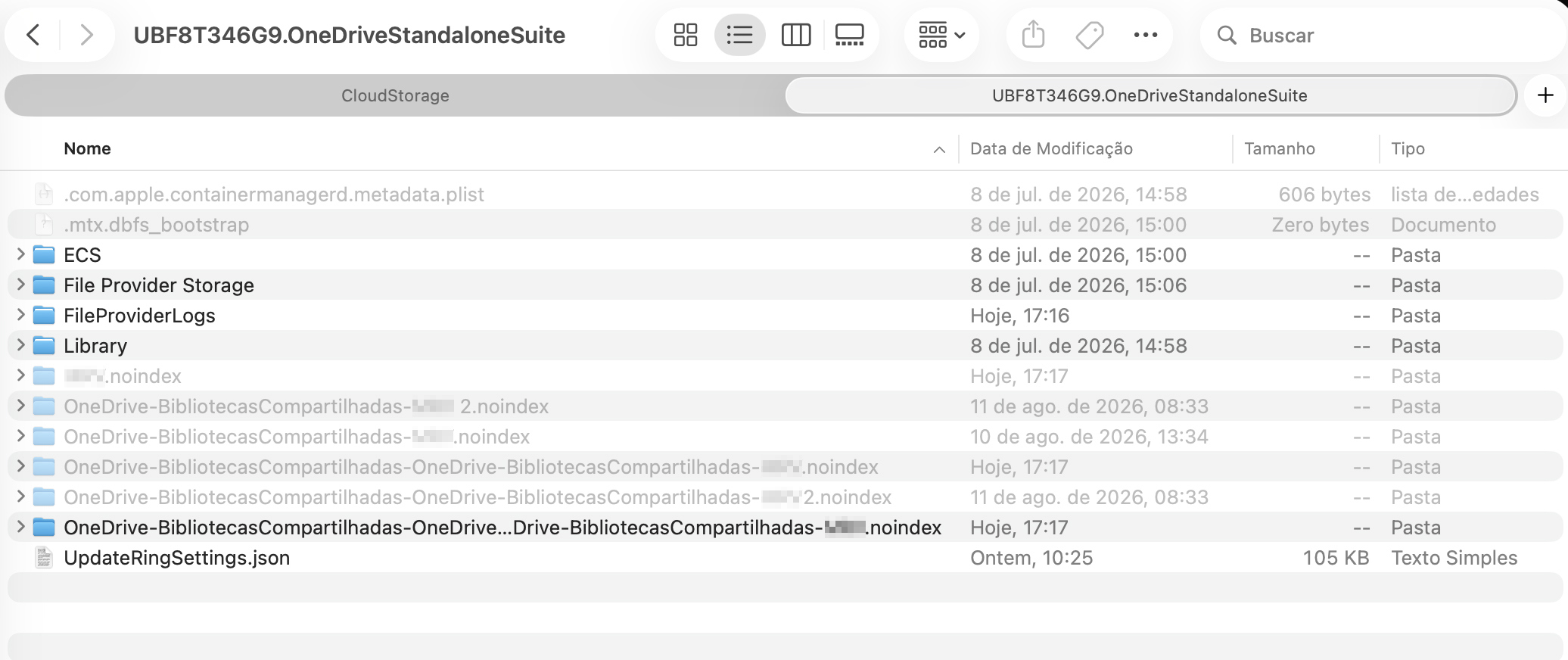Select the FileProviderLogs name
The width and height of the screenshot is (1568, 660).
[x=139, y=316]
